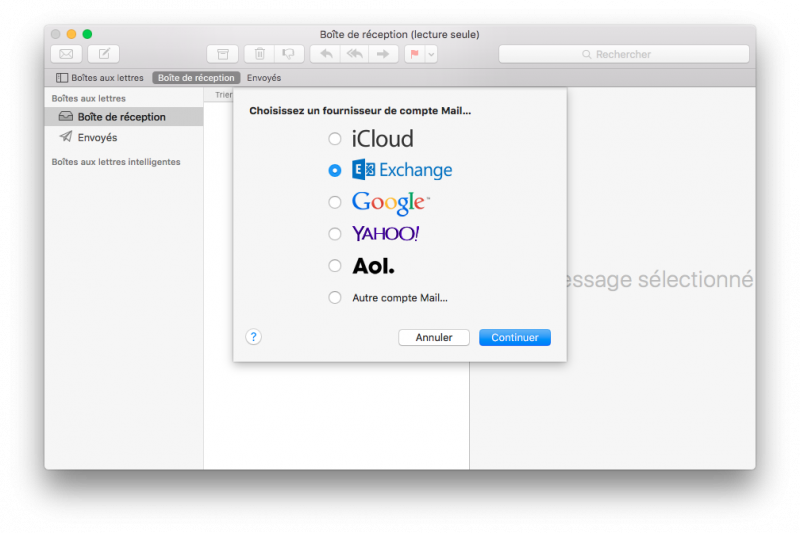Open Boîte de réception in the sidebar
This screenshot has width=800, height=533.
[124, 117]
